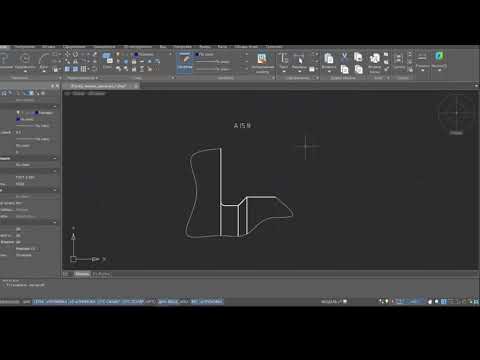Switch to the Model space tab

(x=82, y=274)
